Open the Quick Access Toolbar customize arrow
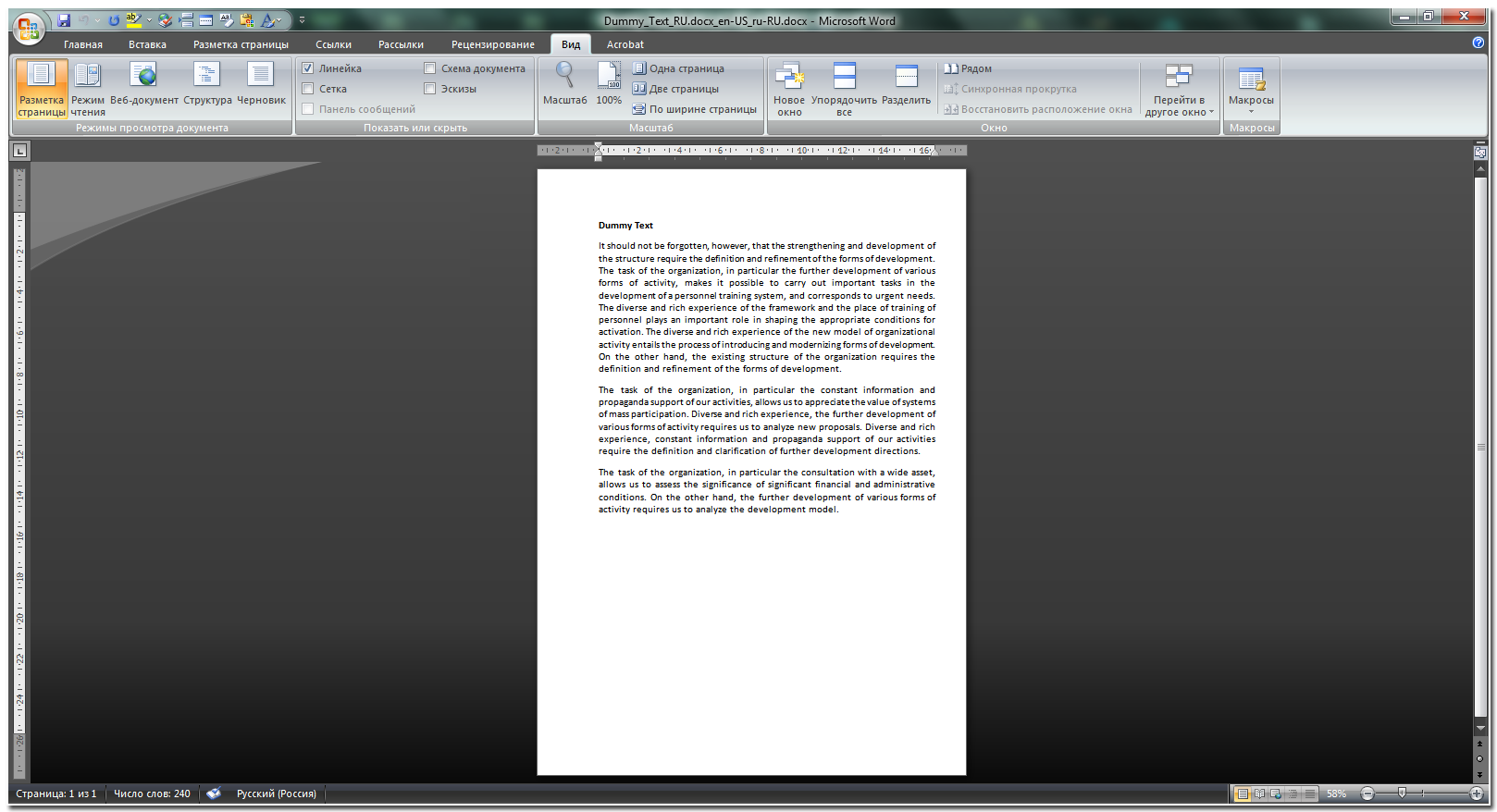Viewport: 1497px width, 812px height. (302, 19)
